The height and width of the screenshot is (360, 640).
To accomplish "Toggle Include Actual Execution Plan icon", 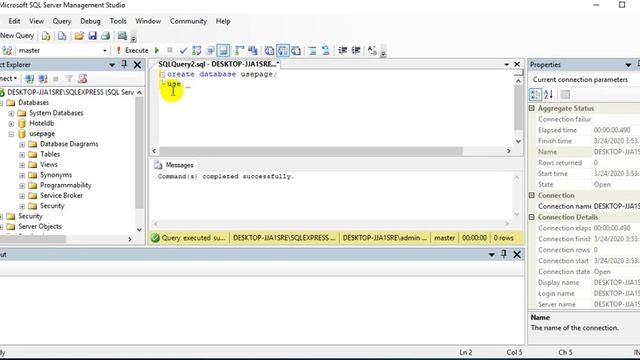I will pos(240,51).
